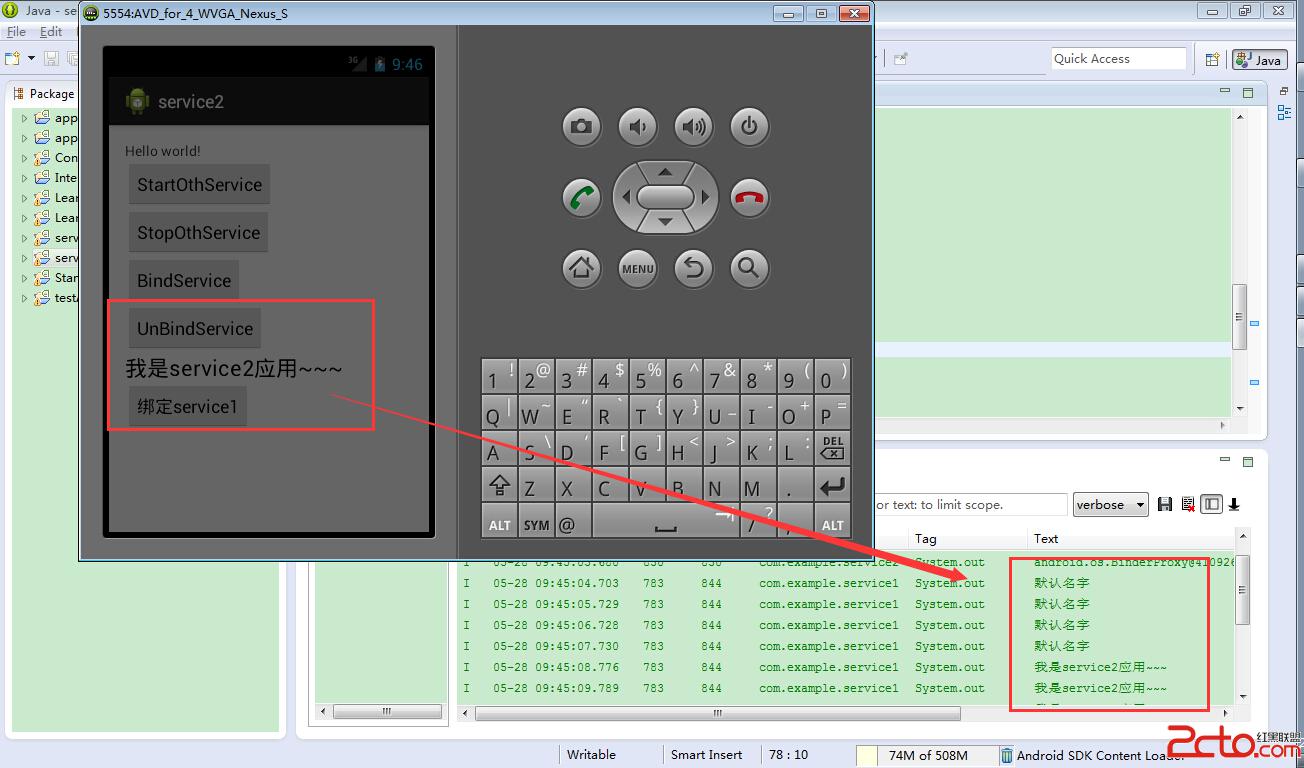
Task: Tap the emulator volume down button
Action: point(637,127)
